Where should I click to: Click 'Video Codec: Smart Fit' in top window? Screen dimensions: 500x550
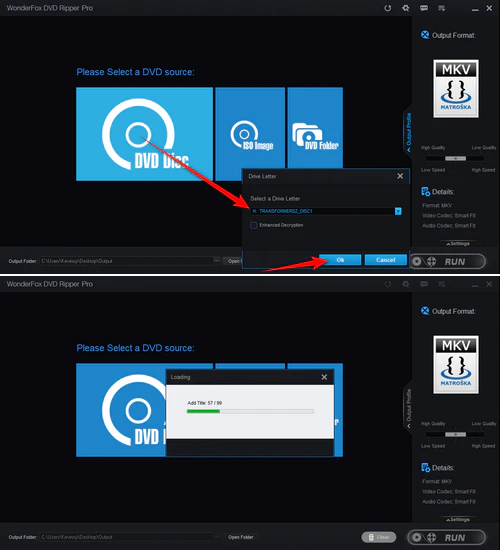click(449, 215)
